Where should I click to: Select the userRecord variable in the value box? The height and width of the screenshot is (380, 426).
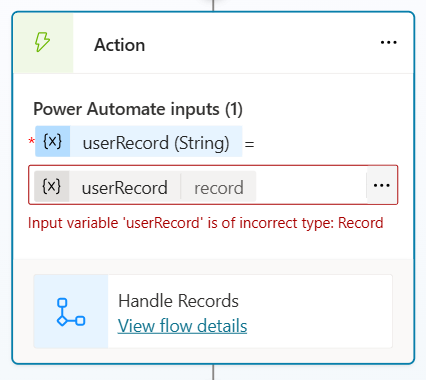[124, 188]
